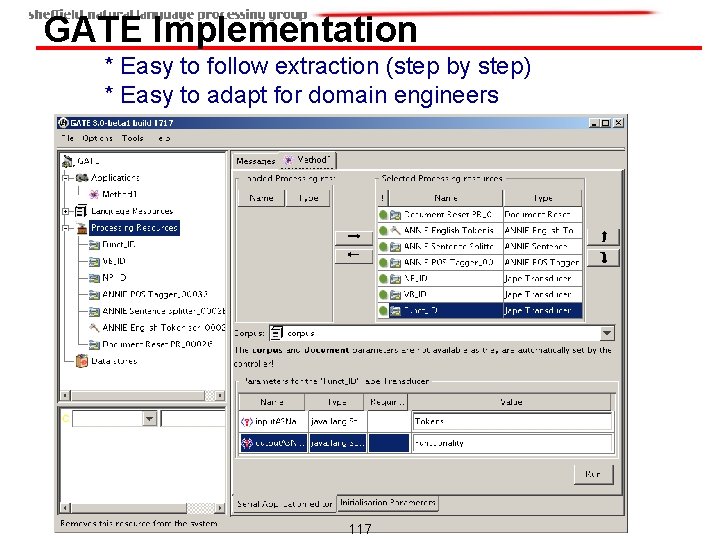This screenshot has width=720, height=540.
Task: Toggle green status of Document Reset row
Action: pos(383,214)
